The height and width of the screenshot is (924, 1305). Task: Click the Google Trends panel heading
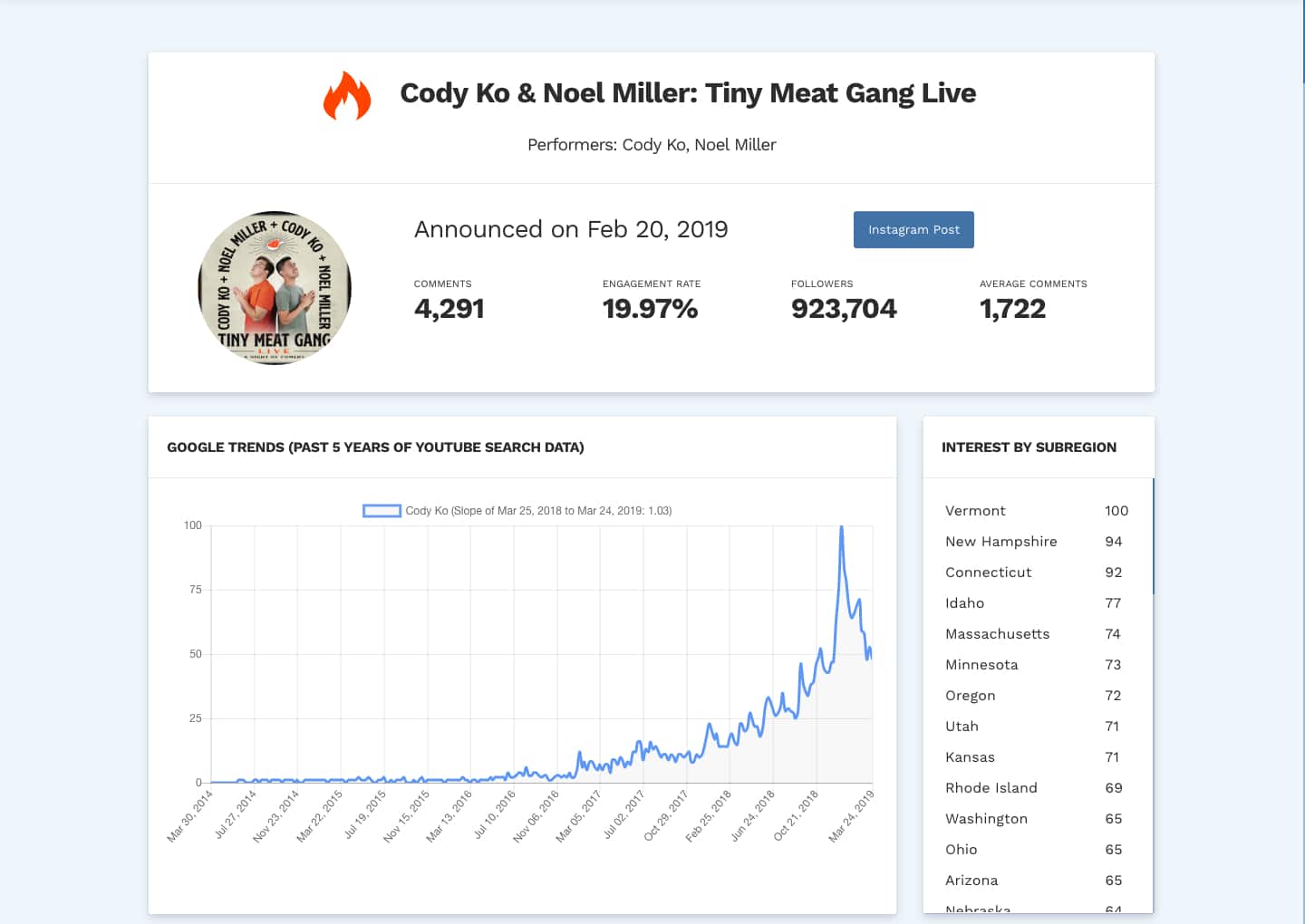(x=375, y=448)
